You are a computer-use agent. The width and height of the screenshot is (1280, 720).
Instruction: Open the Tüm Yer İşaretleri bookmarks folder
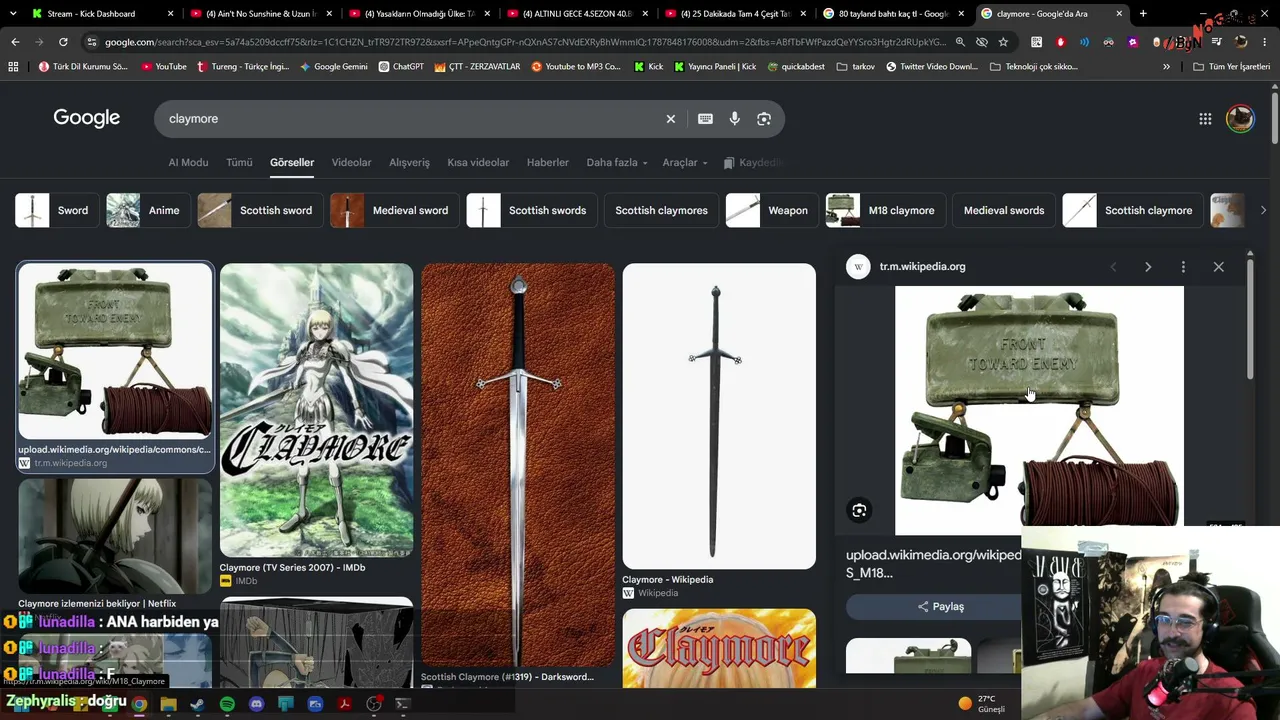point(1231,67)
